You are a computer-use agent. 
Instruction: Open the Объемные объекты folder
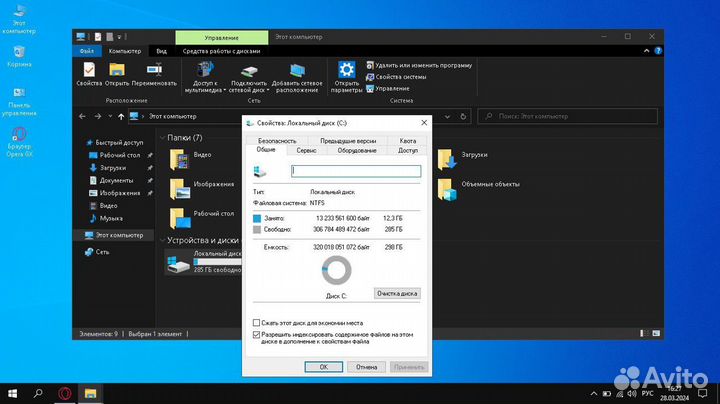(x=445, y=186)
